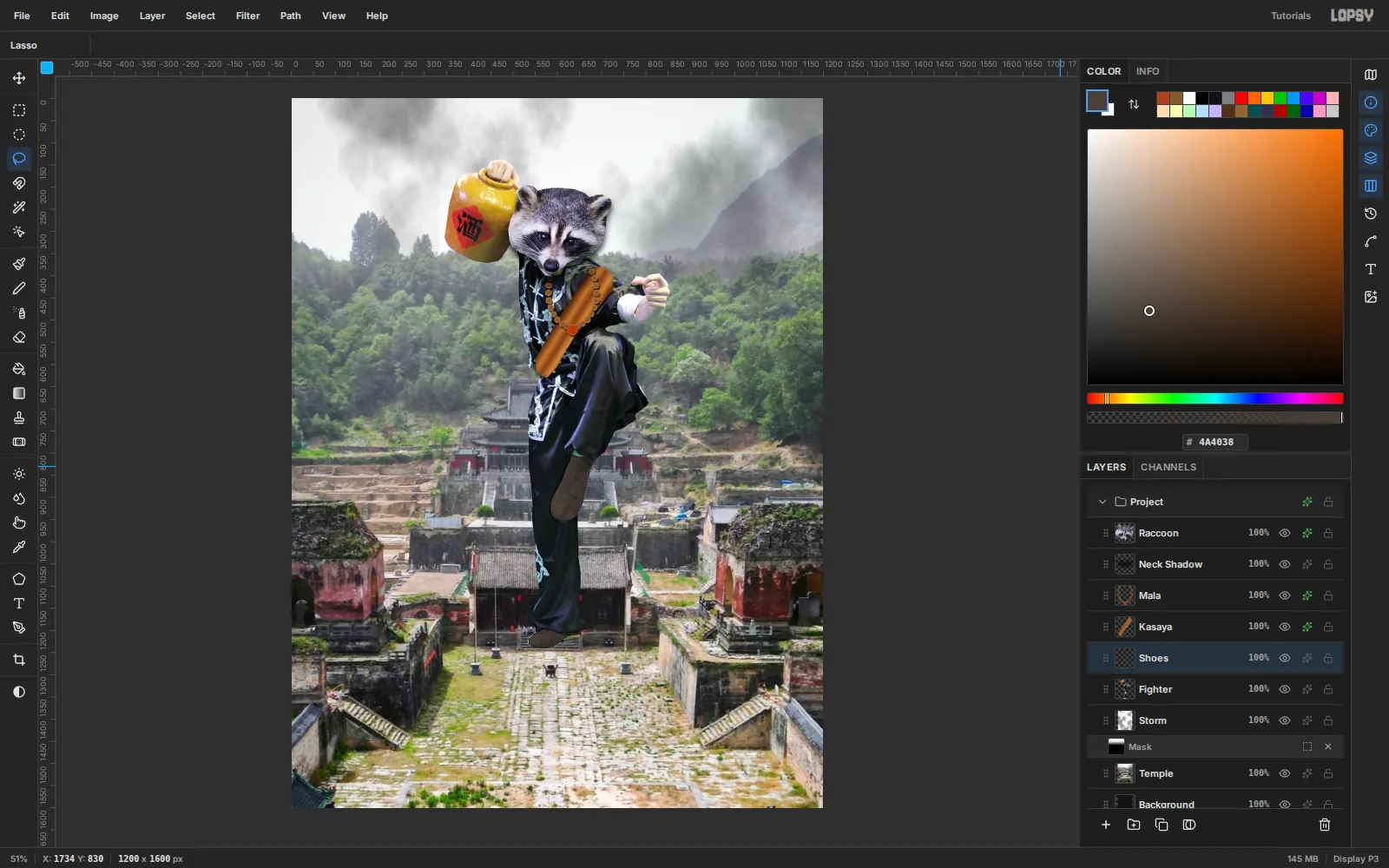
Task: Select the Elliptical Marquee tool
Action: click(19, 135)
